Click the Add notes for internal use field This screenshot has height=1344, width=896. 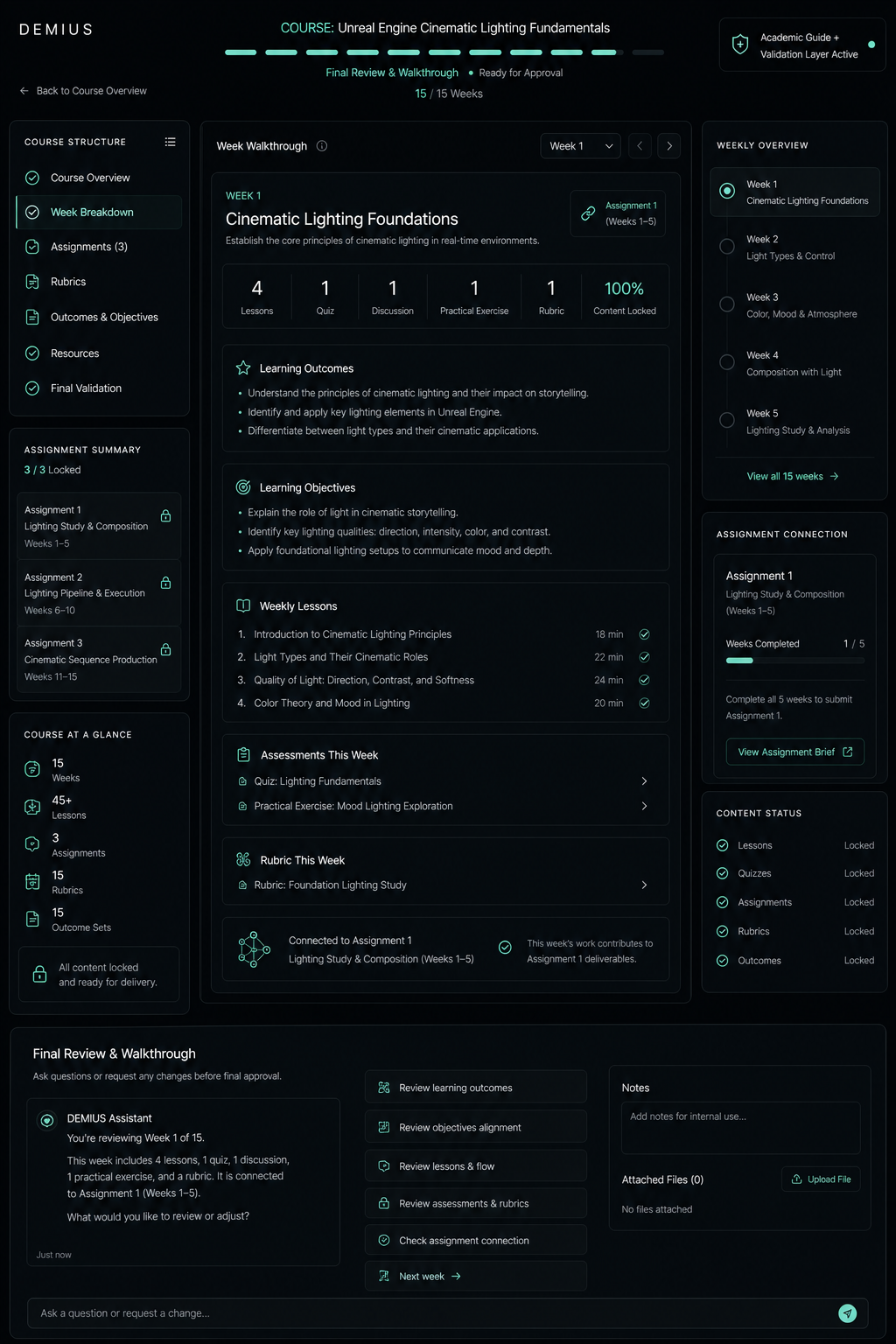[x=740, y=1127]
